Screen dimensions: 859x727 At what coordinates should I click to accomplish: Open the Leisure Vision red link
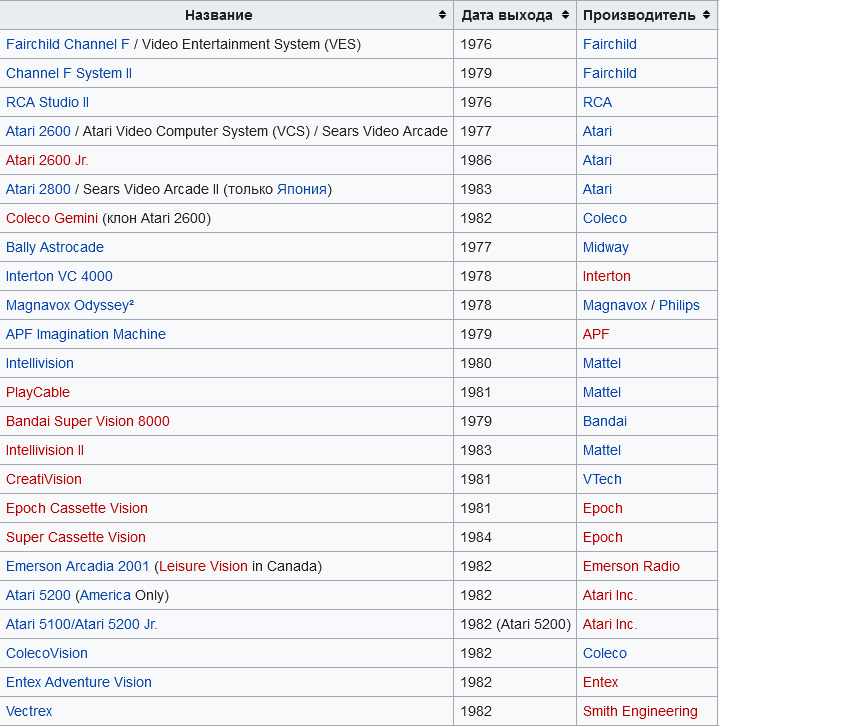point(204,566)
